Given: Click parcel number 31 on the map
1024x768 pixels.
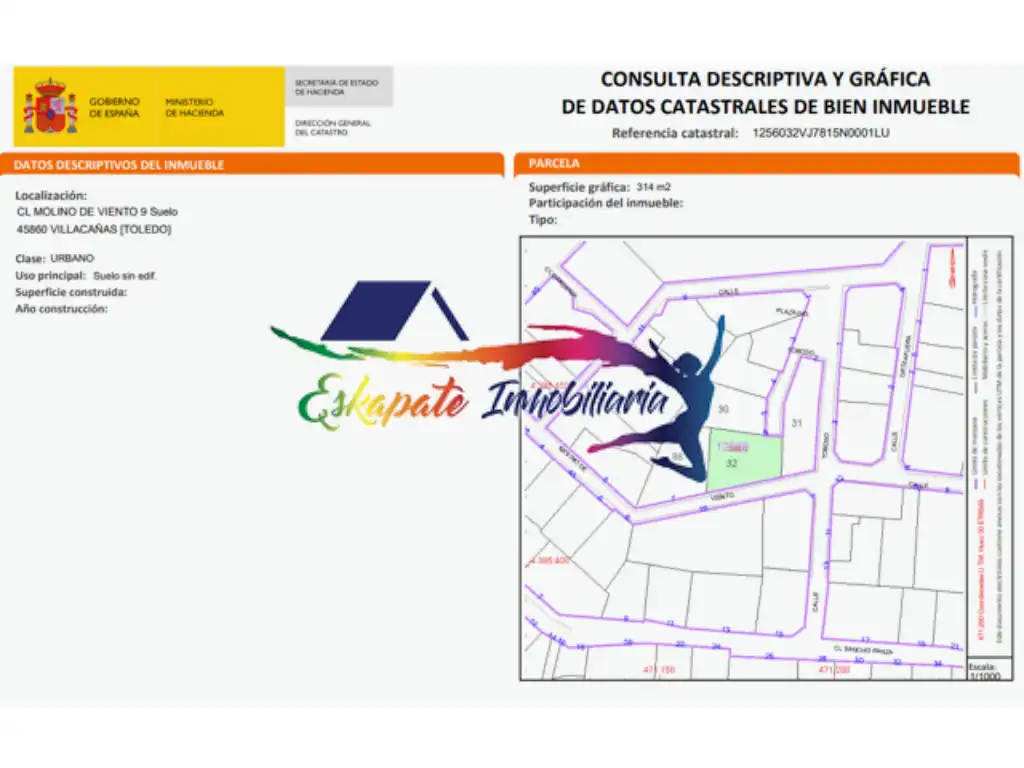Looking at the screenshot, I should tap(797, 423).
